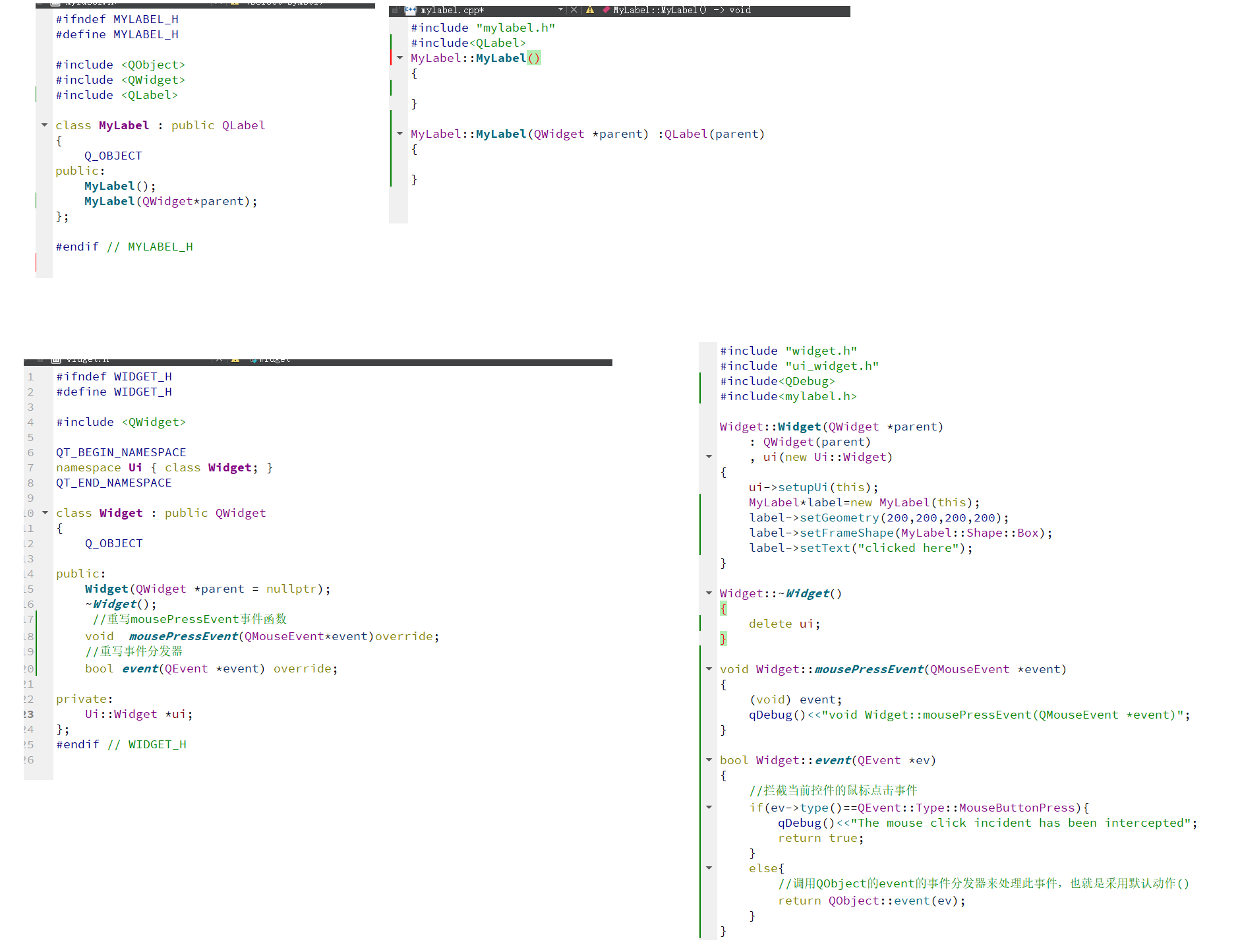The width and height of the screenshot is (1240, 952).
Task: Collapse the if MouseButtonPress block
Action: pos(709,807)
